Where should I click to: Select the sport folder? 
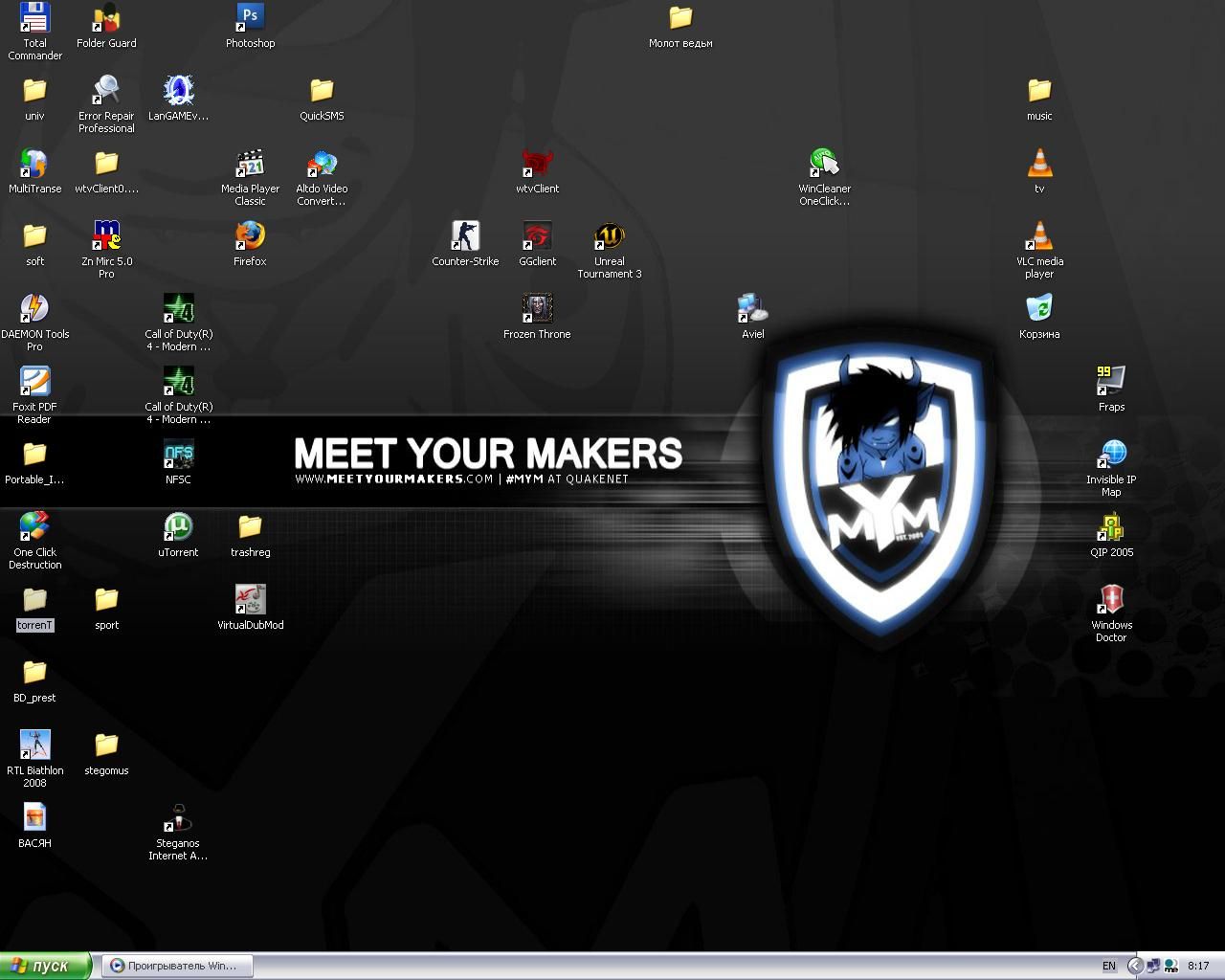[x=106, y=599]
